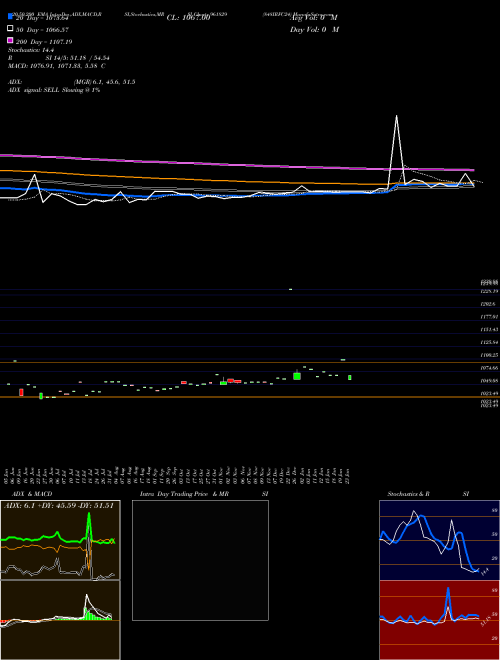
Task: Click the 'Day Vol: 0 M' text
Action: pos(314,29)
